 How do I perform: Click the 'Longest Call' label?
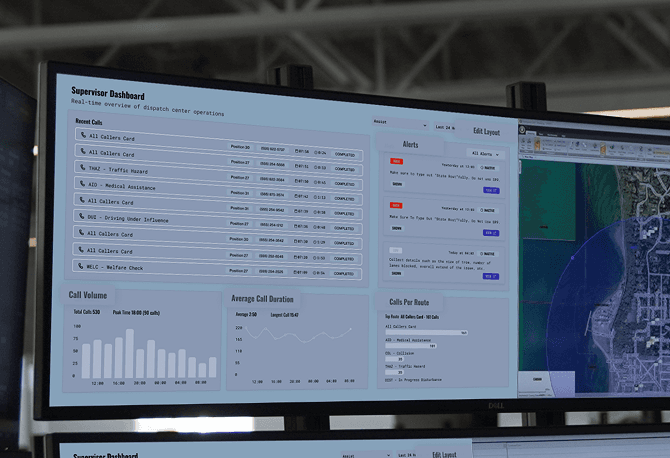pos(285,315)
